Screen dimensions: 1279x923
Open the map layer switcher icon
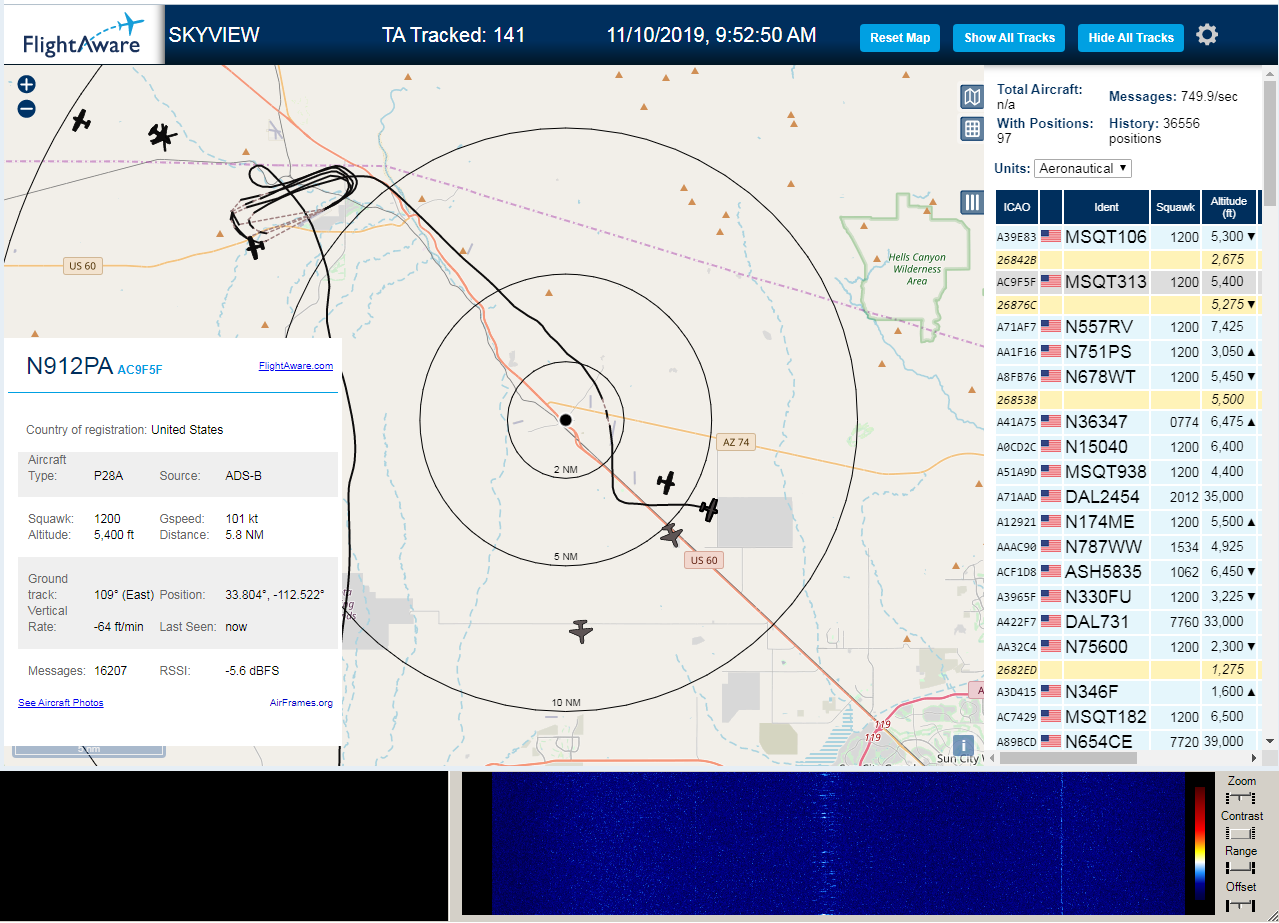coord(972,96)
